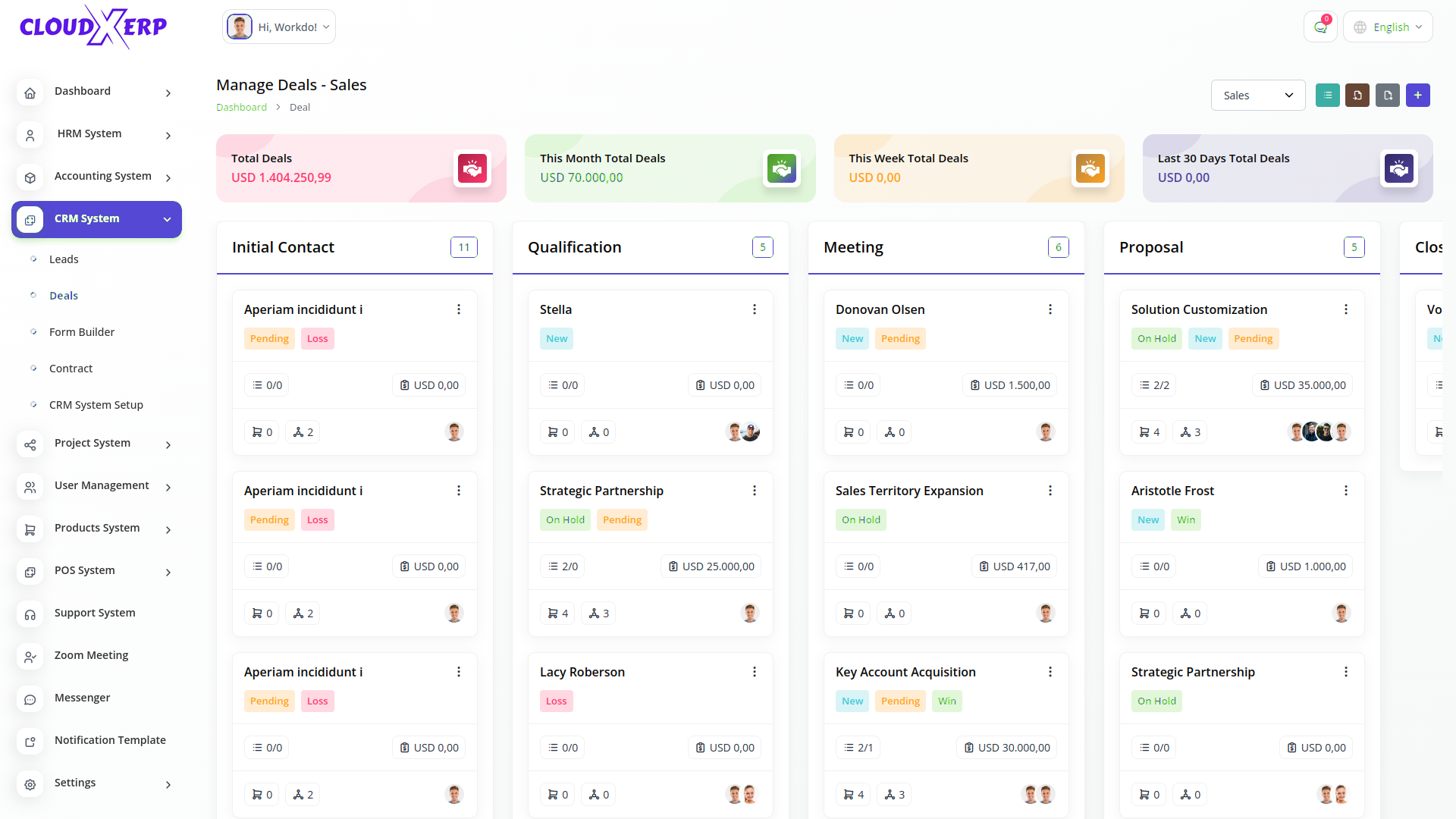Image resolution: width=1456 pixels, height=819 pixels.
Task: Click the Dashboard breadcrumb link
Action: 241,107
